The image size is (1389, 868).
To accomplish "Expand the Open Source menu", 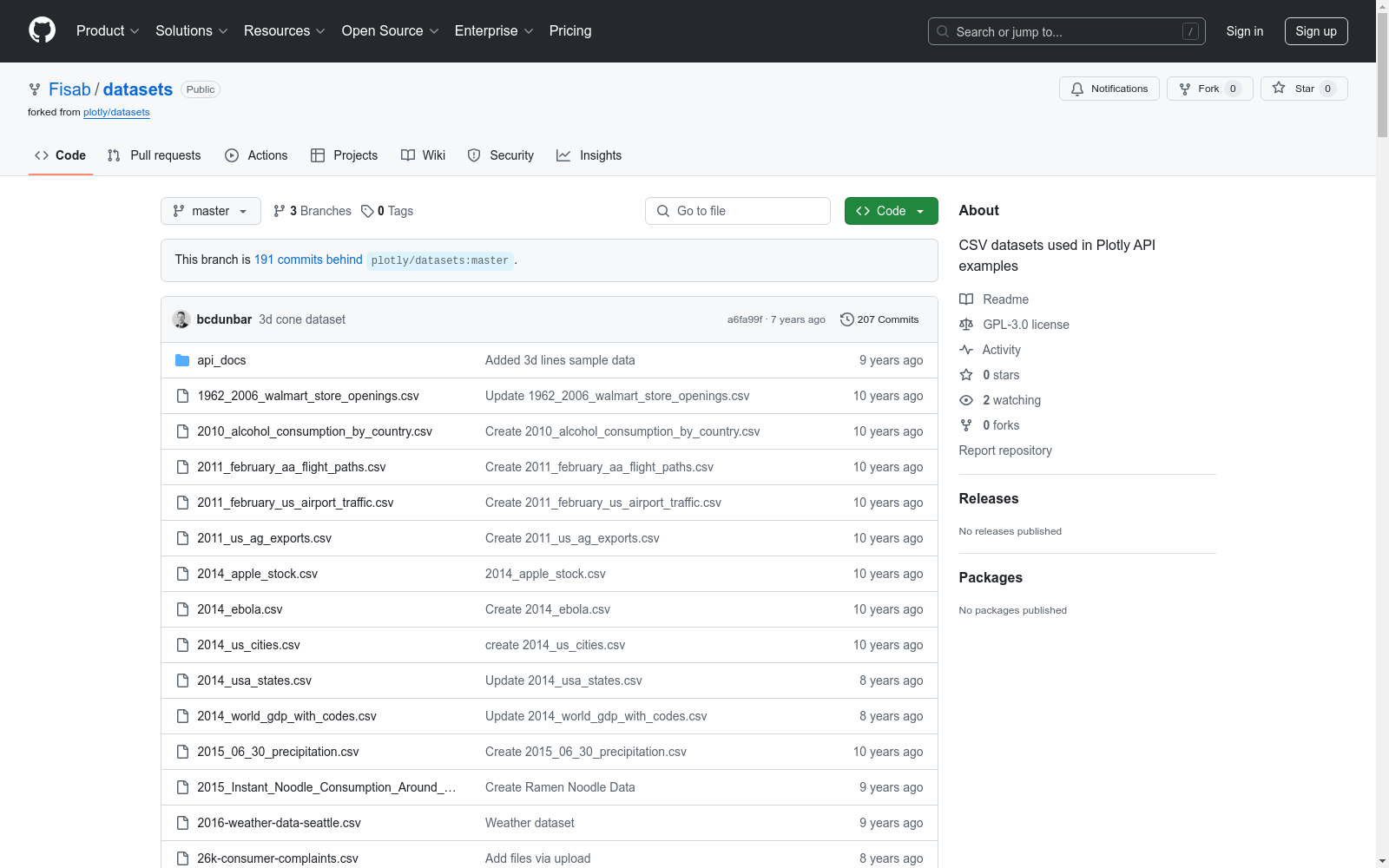I will 391,31.
